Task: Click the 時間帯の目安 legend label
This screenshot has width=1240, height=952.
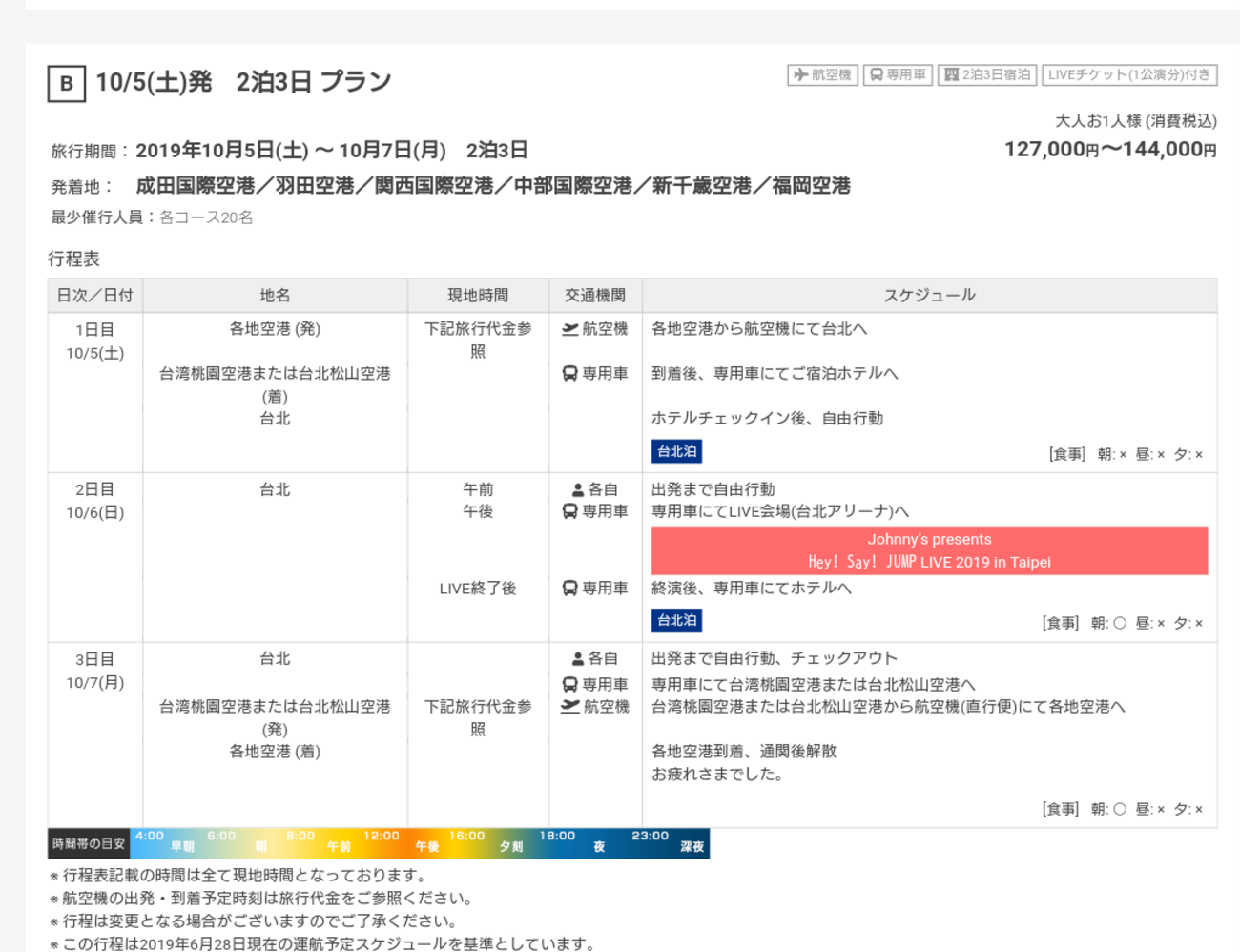Action: [x=89, y=844]
